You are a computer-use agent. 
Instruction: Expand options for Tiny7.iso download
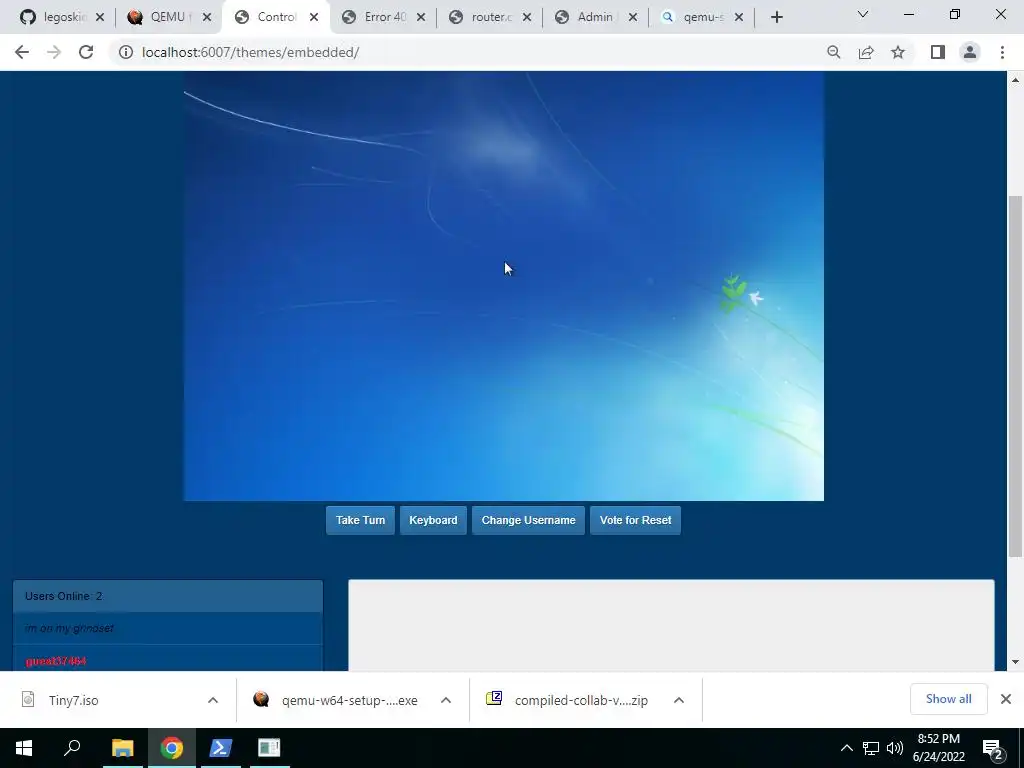coord(213,700)
